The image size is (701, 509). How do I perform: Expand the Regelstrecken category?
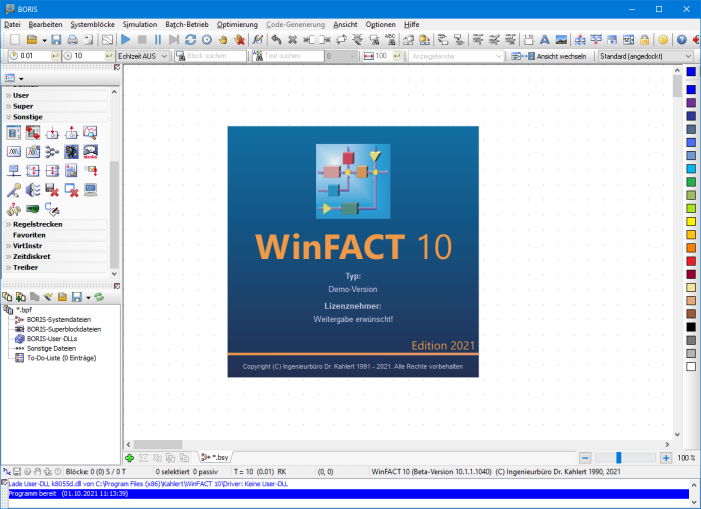[56, 224]
